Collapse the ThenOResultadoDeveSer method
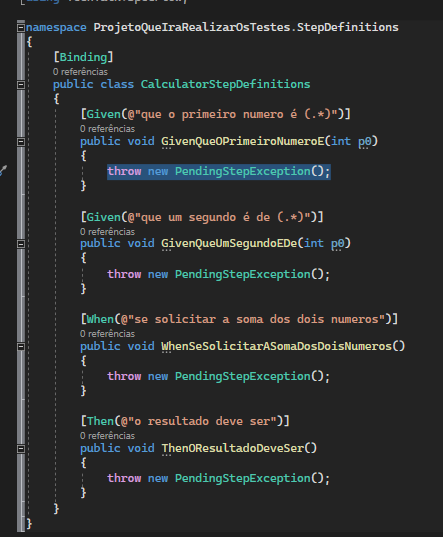Screen dimensions: 443x537 [x=21, y=448]
